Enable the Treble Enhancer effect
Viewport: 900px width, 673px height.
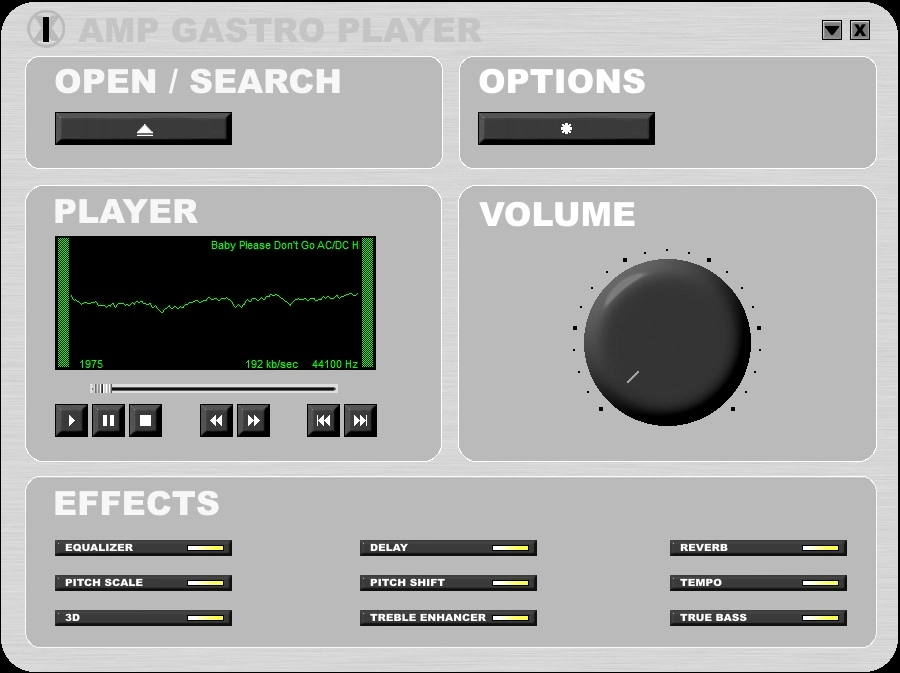click(x=448, y=618)
